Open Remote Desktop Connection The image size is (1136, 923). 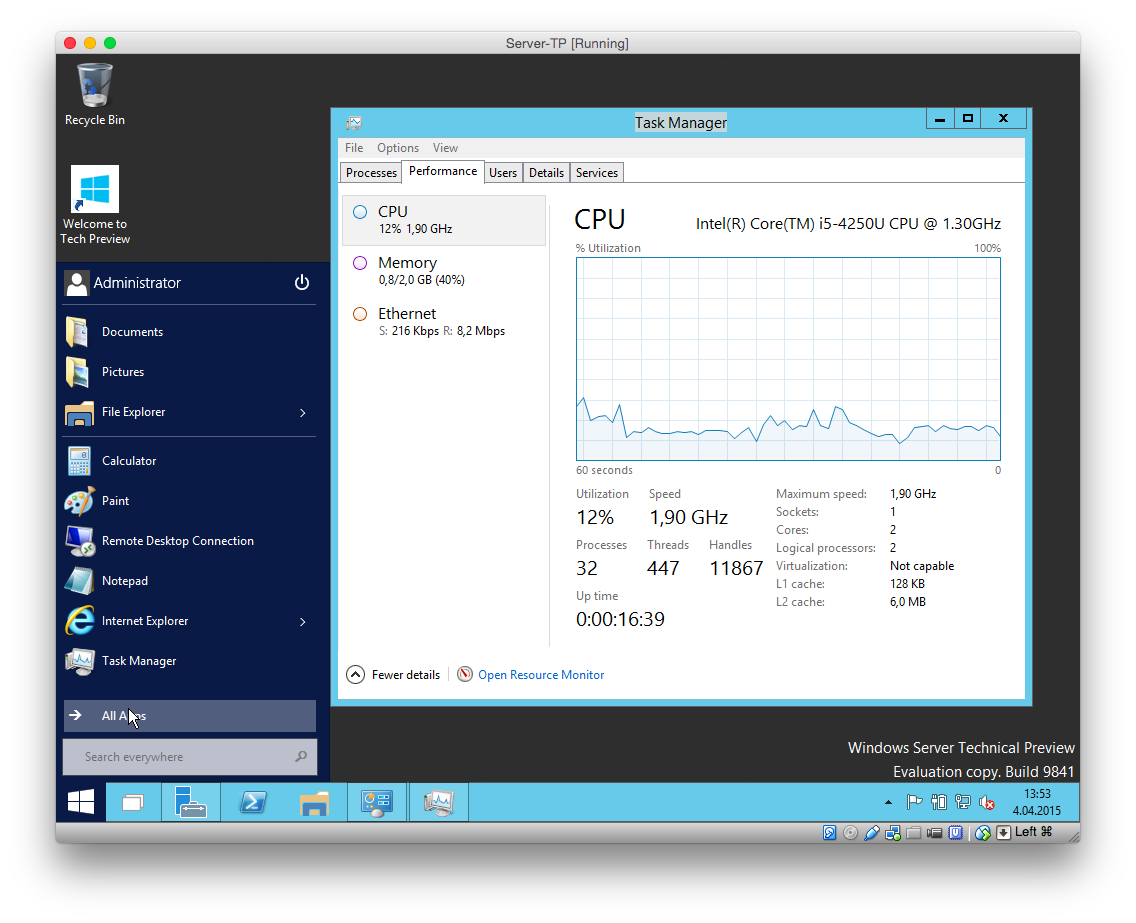tap(177, 541)
